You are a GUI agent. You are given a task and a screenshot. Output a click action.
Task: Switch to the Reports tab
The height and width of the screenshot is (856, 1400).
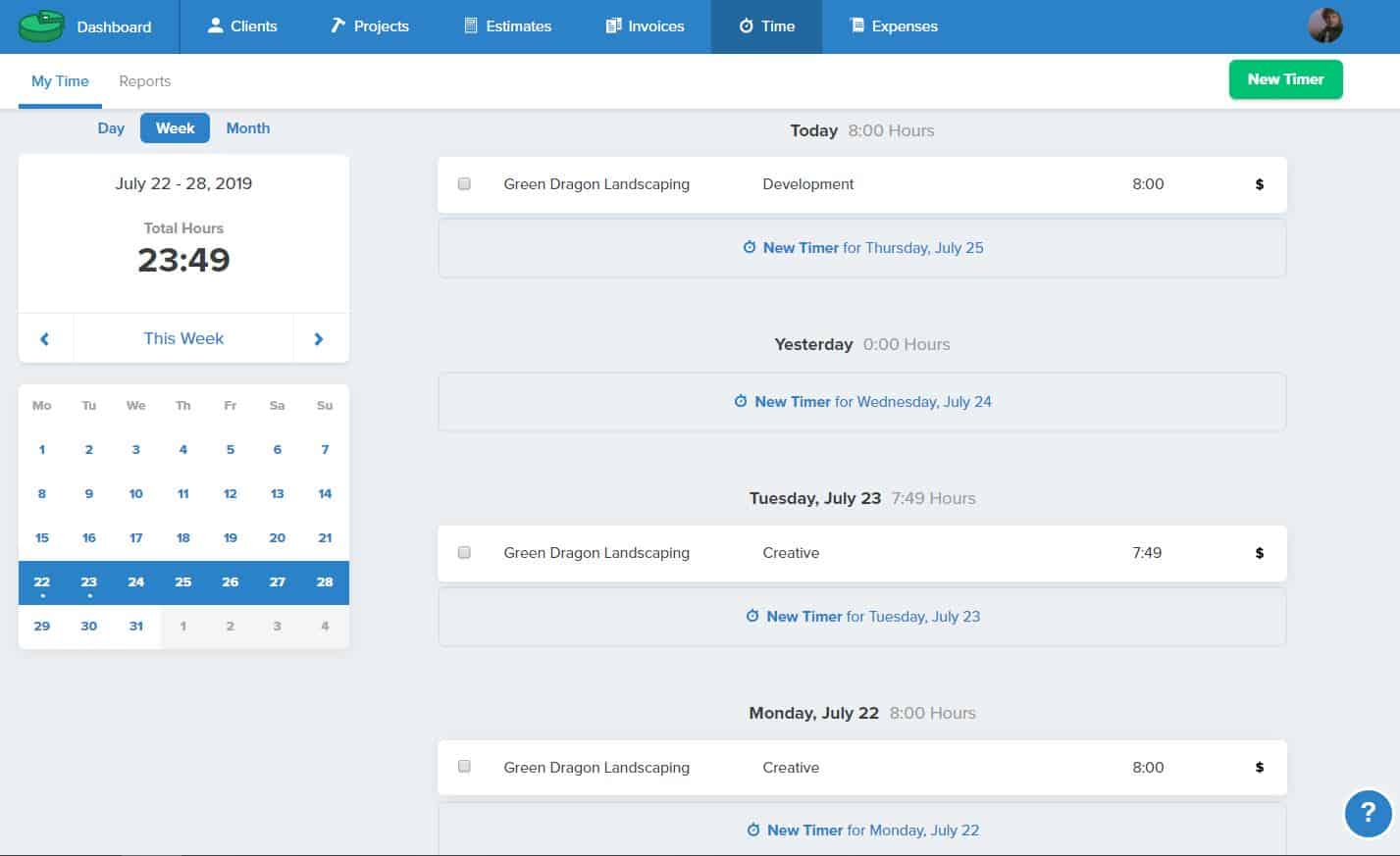point(144,81)
